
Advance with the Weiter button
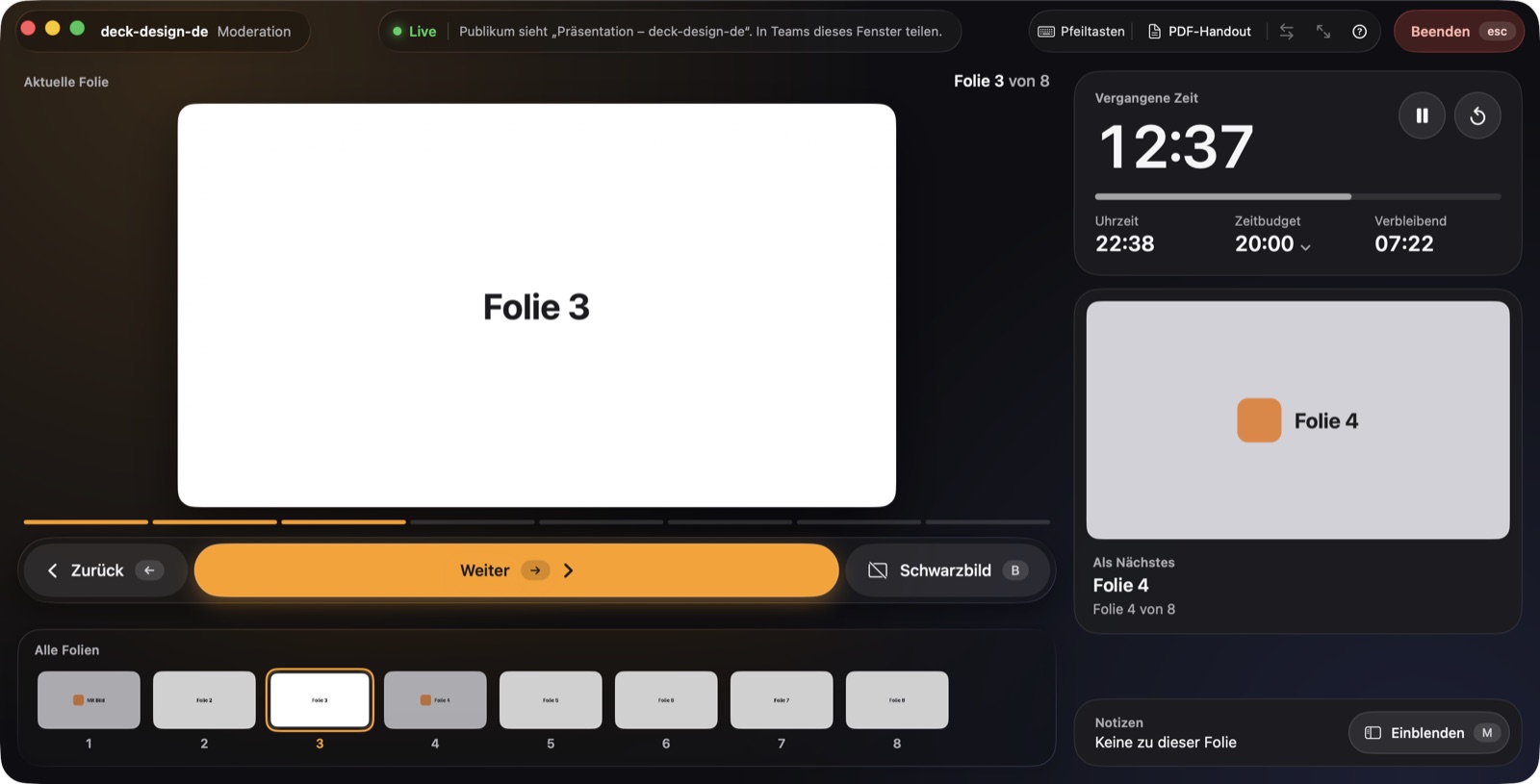pyautogui.click(x=516, y=570)
